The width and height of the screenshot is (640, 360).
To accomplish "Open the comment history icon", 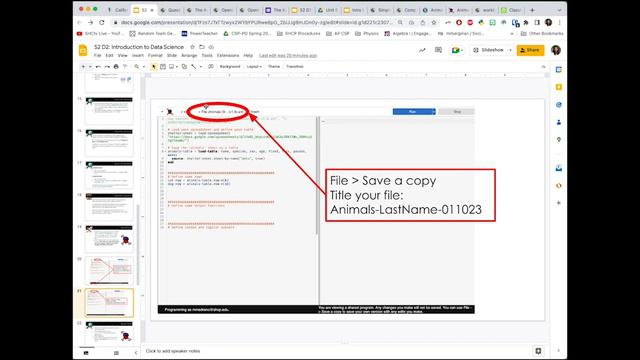I will [438, 50].
